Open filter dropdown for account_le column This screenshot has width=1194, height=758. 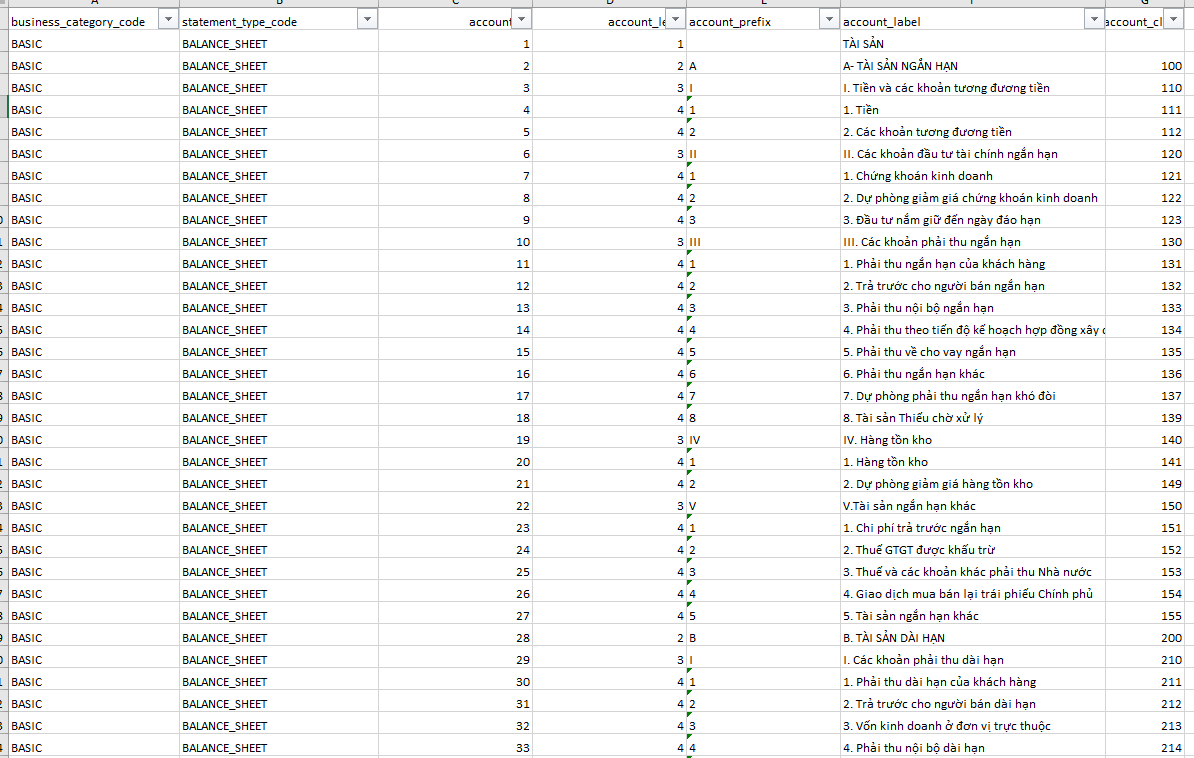pos(675,20)
